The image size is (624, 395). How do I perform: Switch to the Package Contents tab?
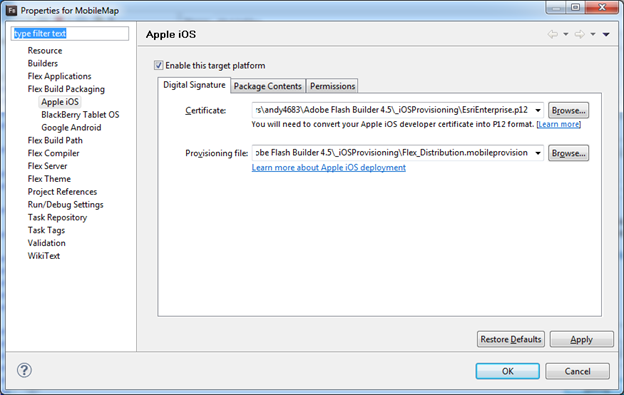pos(268,86)
